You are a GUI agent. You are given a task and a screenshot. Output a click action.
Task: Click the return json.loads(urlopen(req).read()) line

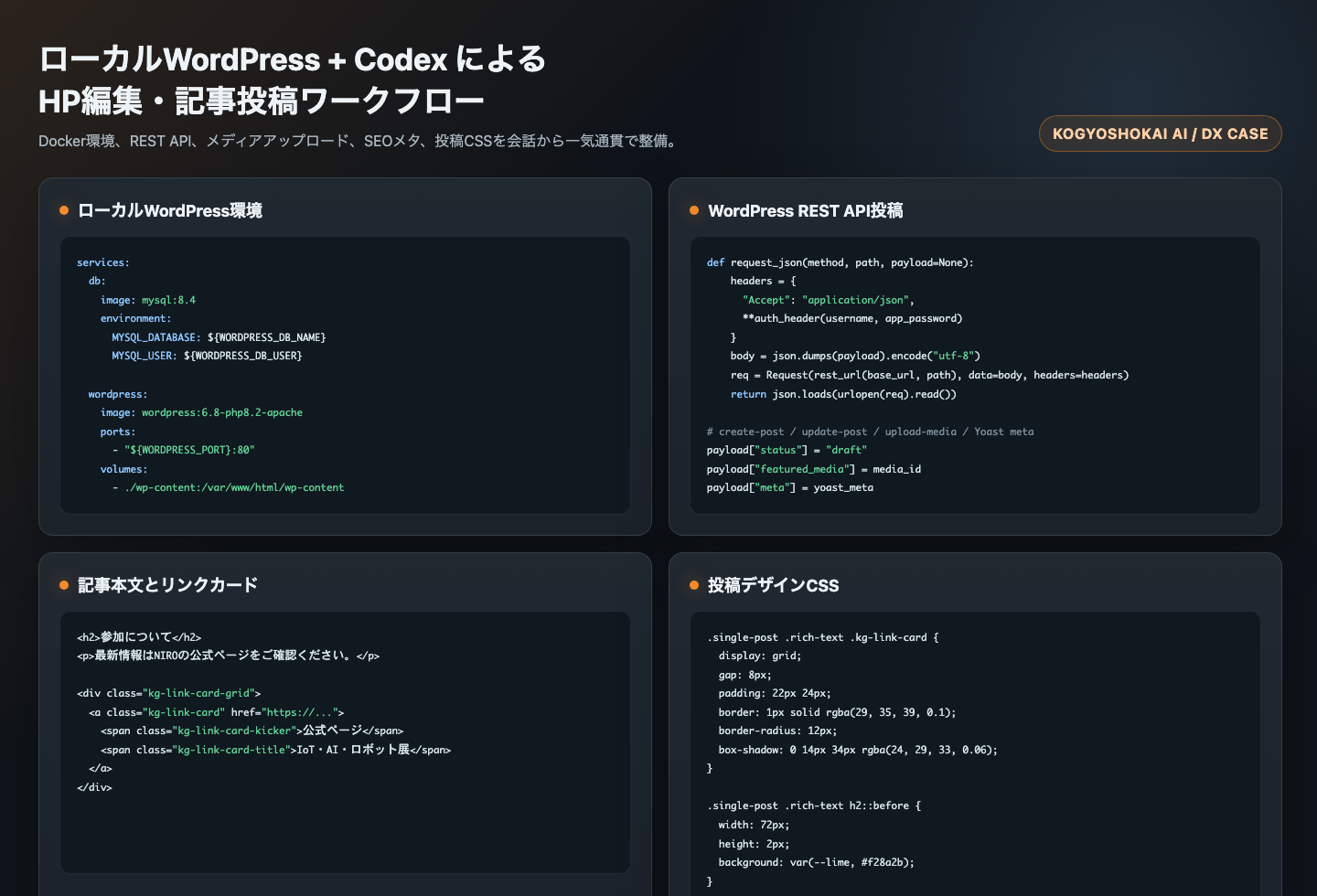point(843,394)
